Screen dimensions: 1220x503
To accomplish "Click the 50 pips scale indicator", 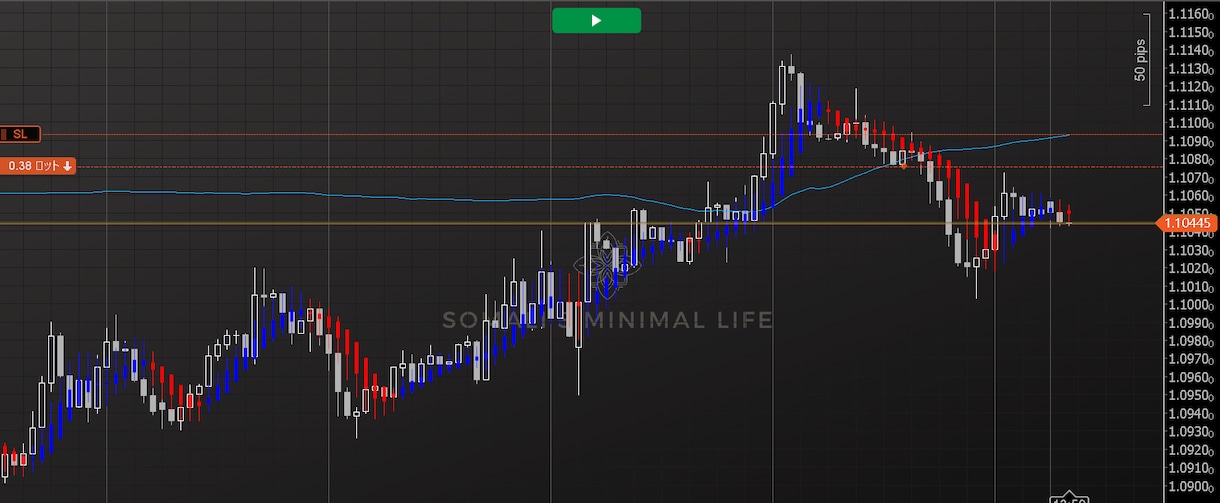I will (1141, 60).
